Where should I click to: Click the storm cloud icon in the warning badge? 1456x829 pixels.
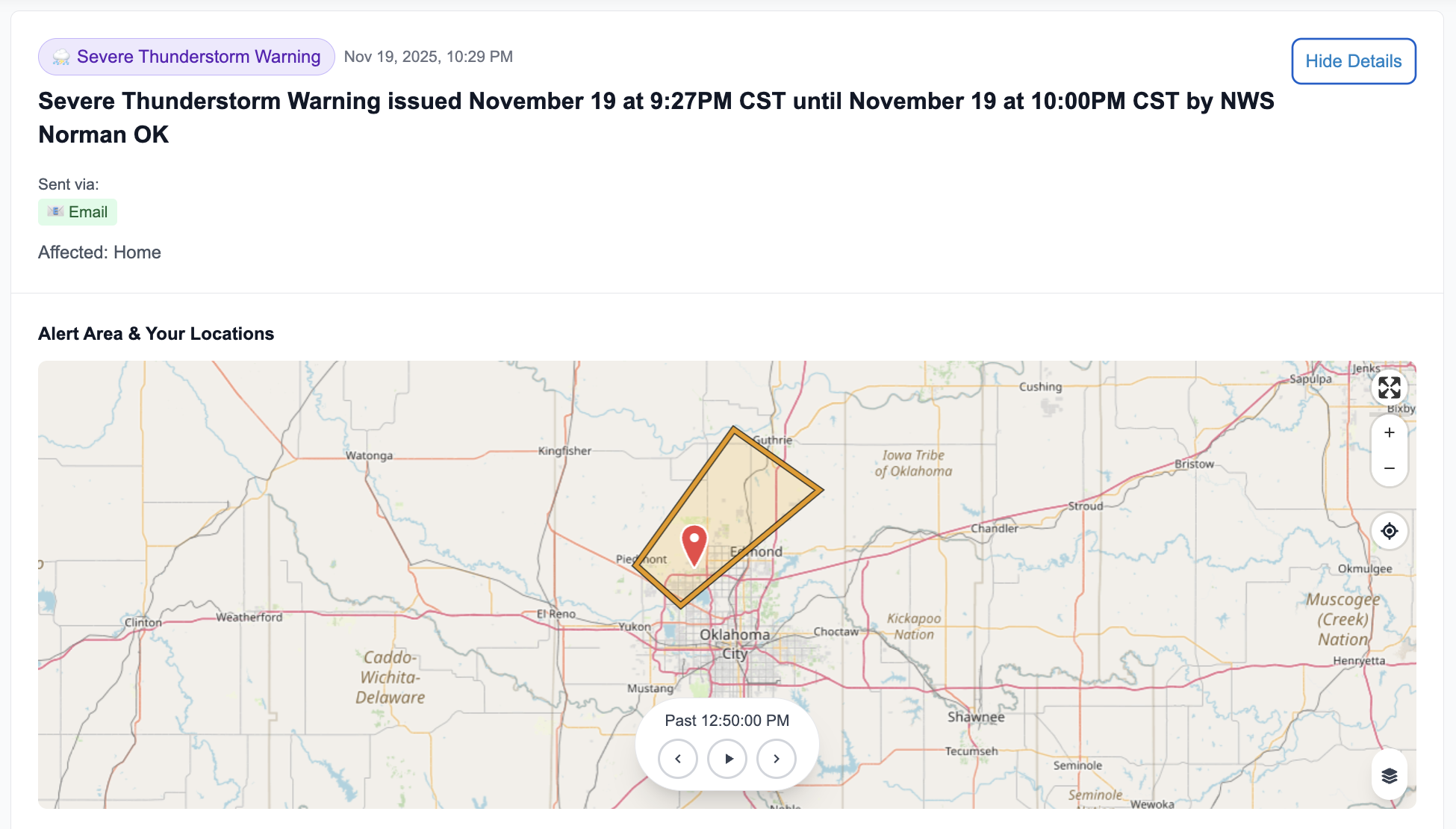pyautogui.click(x=60, y=56)
